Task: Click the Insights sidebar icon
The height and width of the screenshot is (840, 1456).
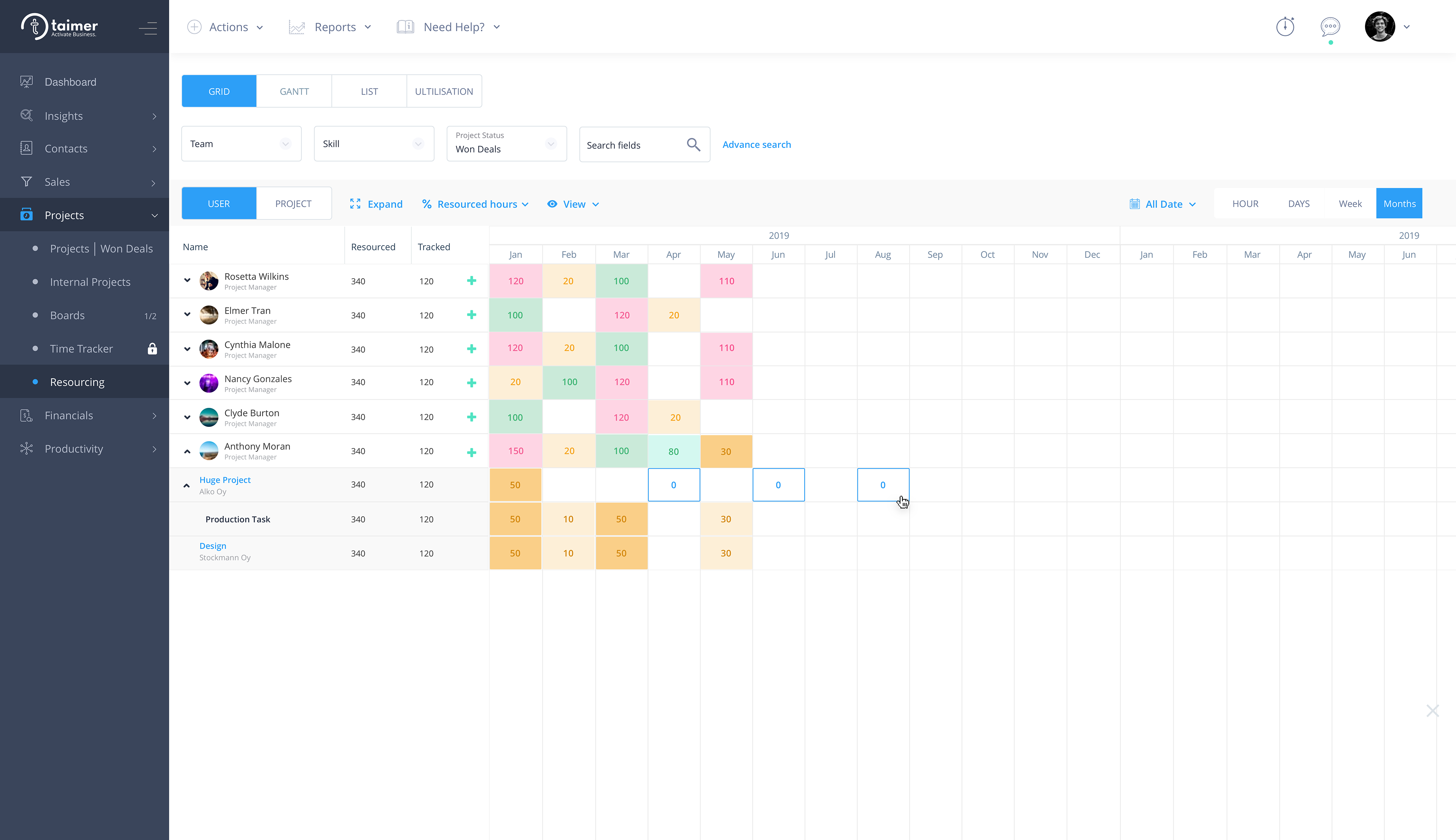Action: [x=27, y=115]
